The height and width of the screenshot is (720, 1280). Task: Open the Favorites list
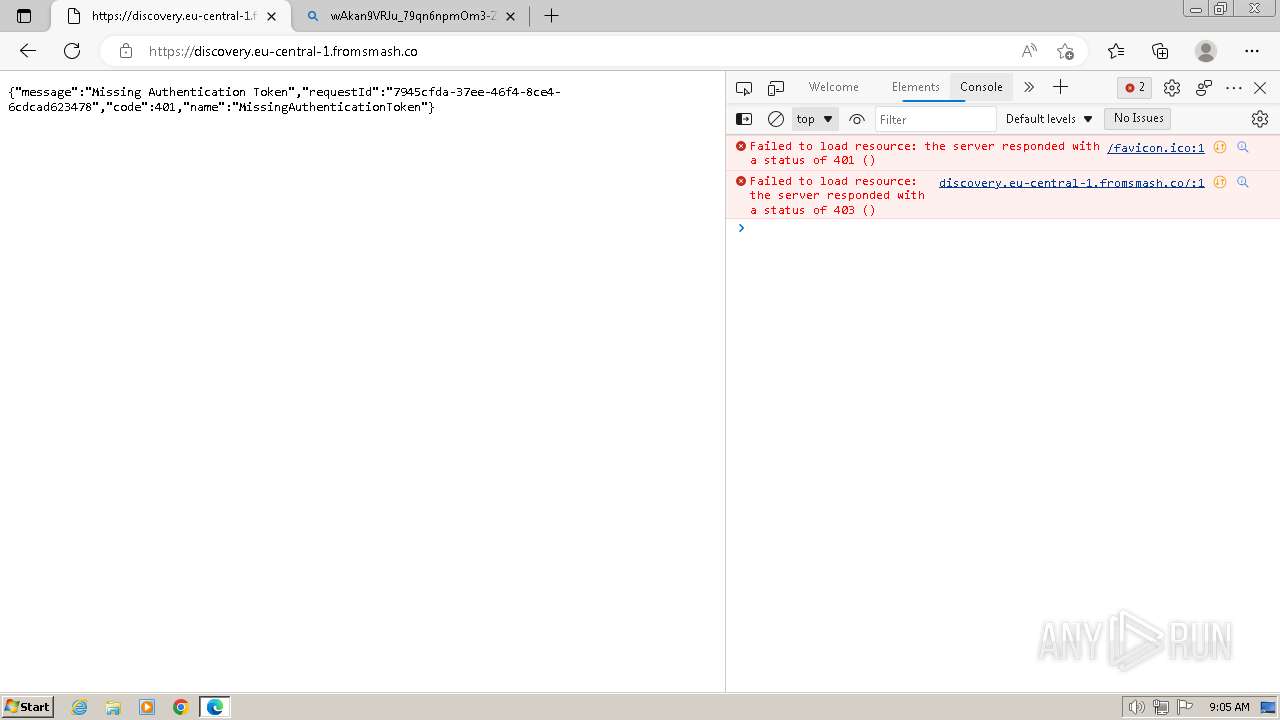(1116, 51)
